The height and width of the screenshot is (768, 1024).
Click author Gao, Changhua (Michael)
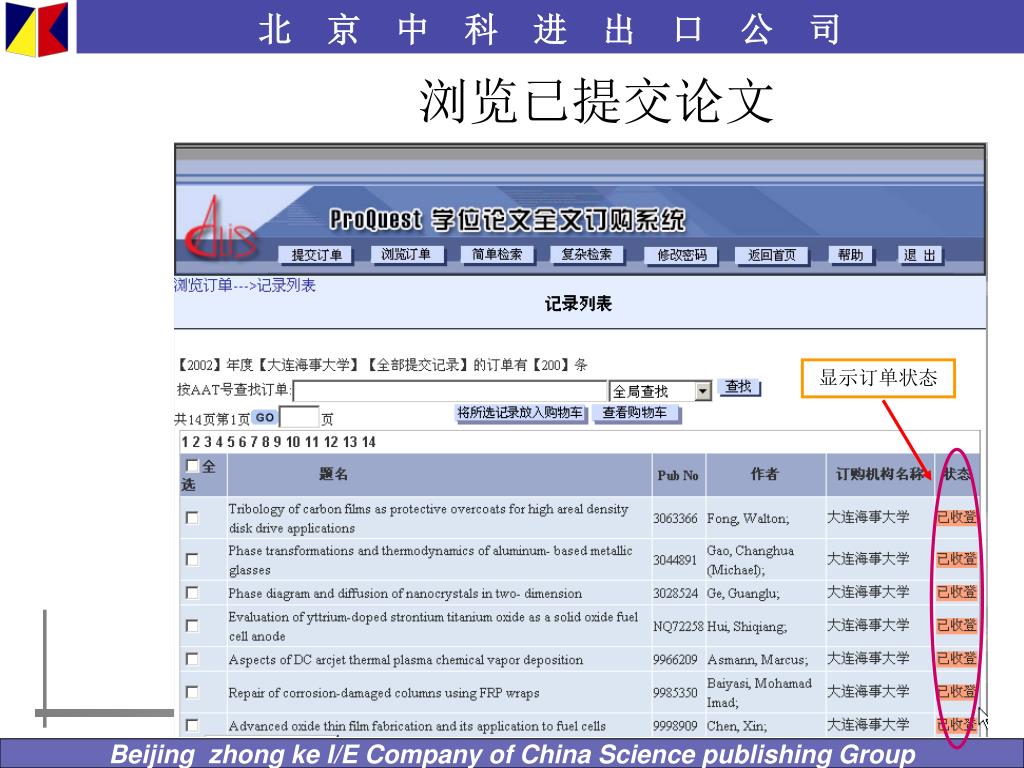pyautogui.click(x=750, y=560)
